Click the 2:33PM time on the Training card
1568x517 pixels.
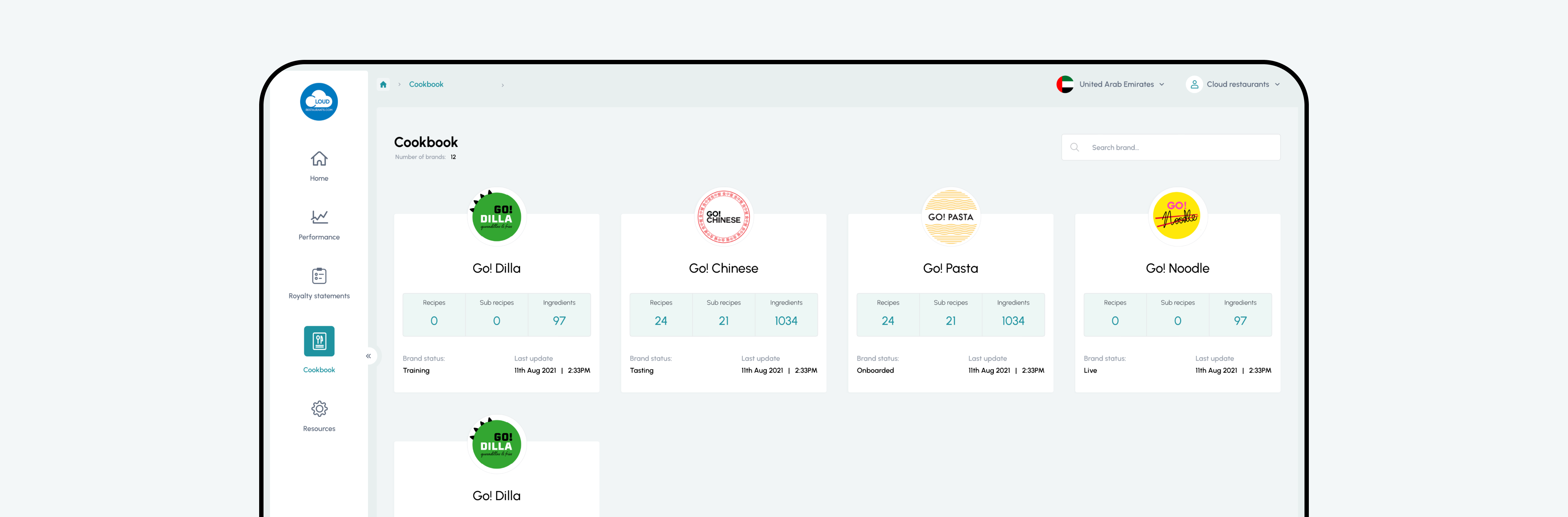(579, 370)
